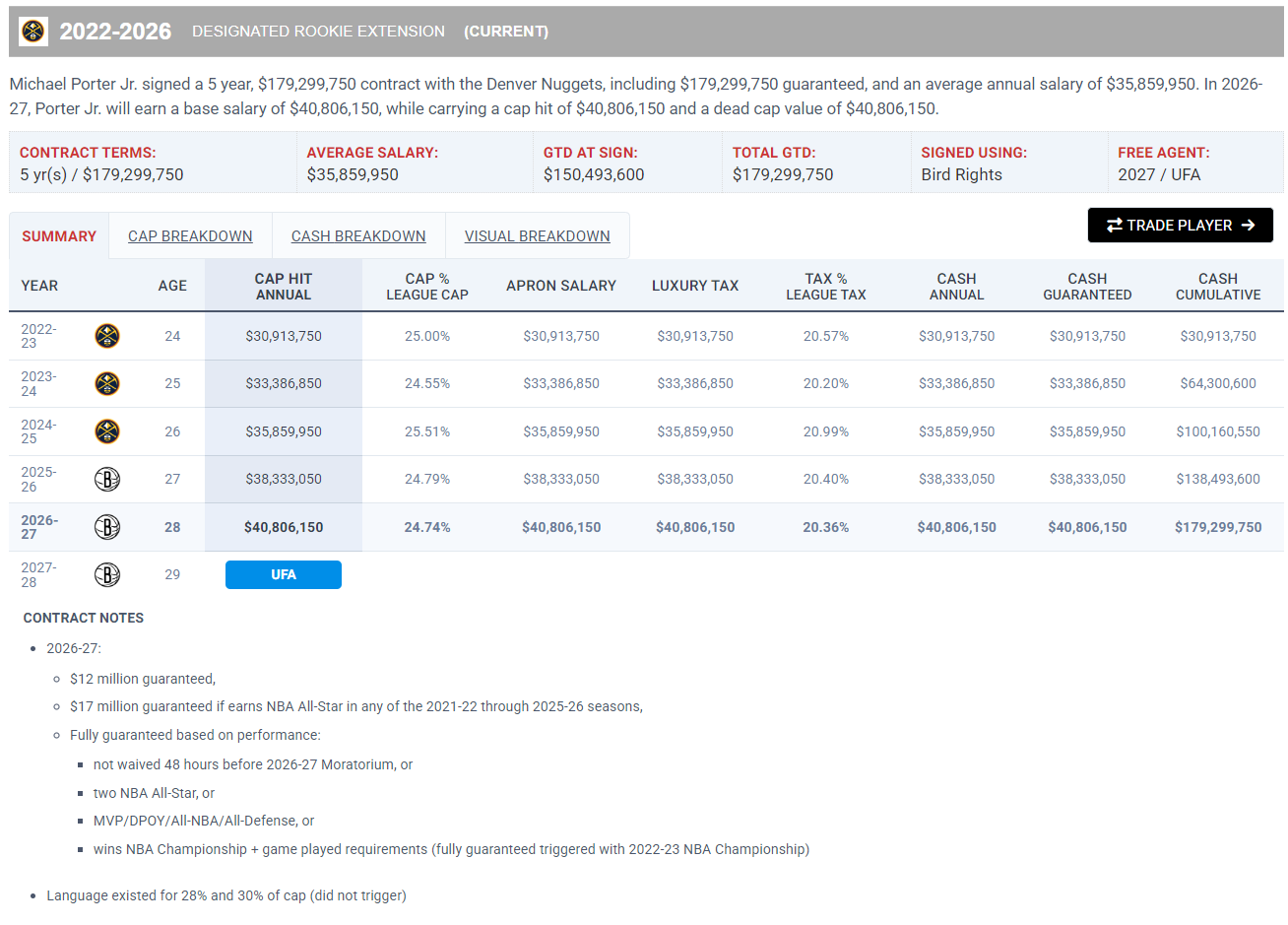The image size is (1288, 925).
Task: Click the Nets logo in 2026-27 row
Action: click(107, 527)
